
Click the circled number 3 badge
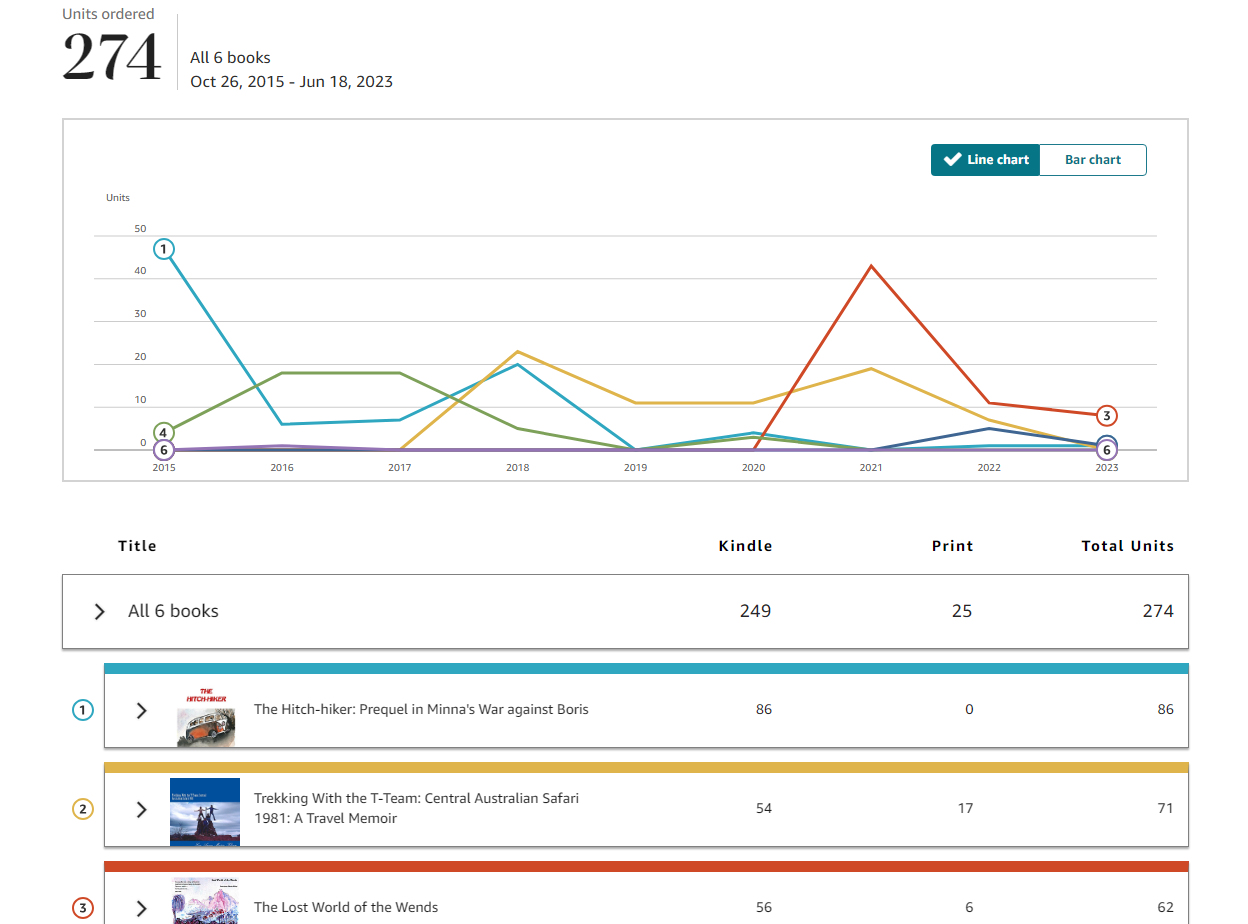(x=82, y=908)
